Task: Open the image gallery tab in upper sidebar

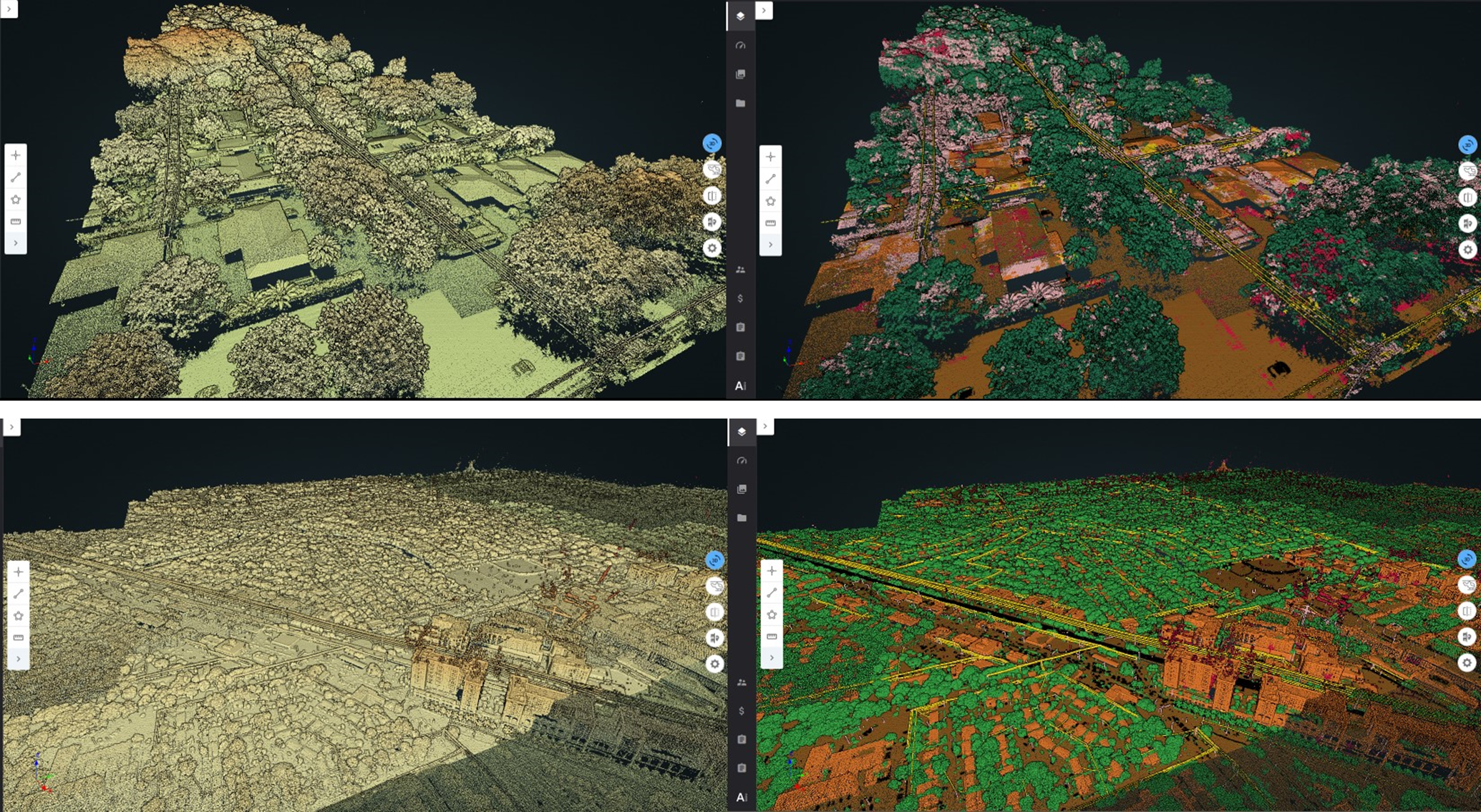Action: pyautogui.click(x=740, y=74)
